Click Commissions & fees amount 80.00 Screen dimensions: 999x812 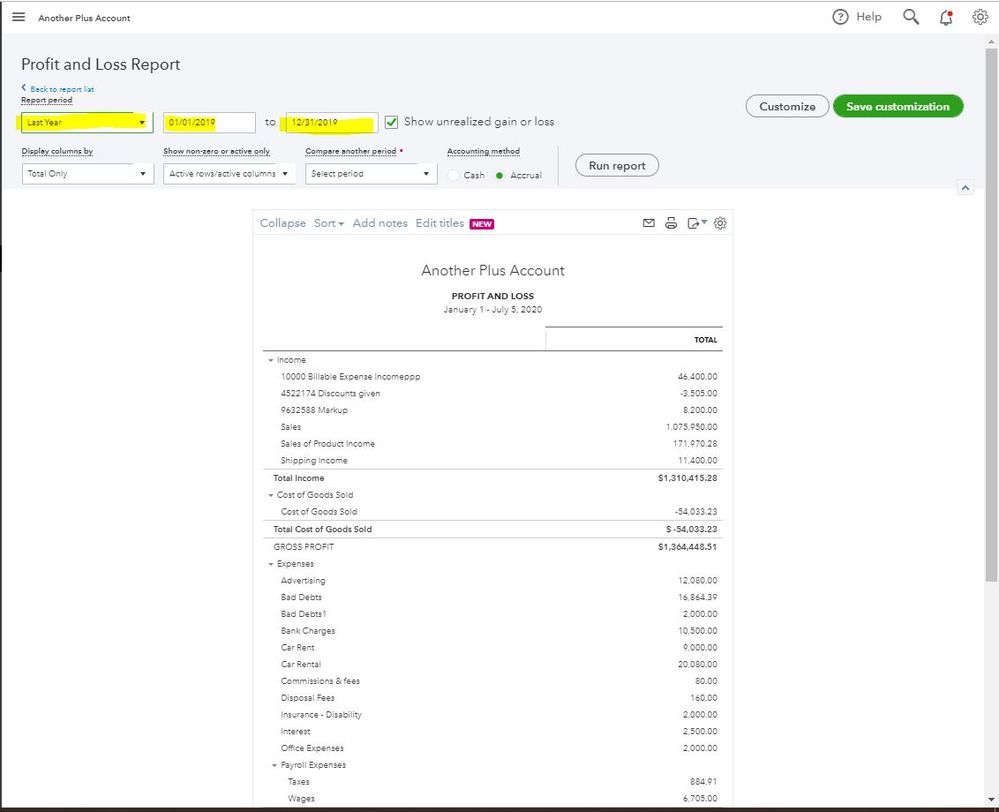coord(706,681)
